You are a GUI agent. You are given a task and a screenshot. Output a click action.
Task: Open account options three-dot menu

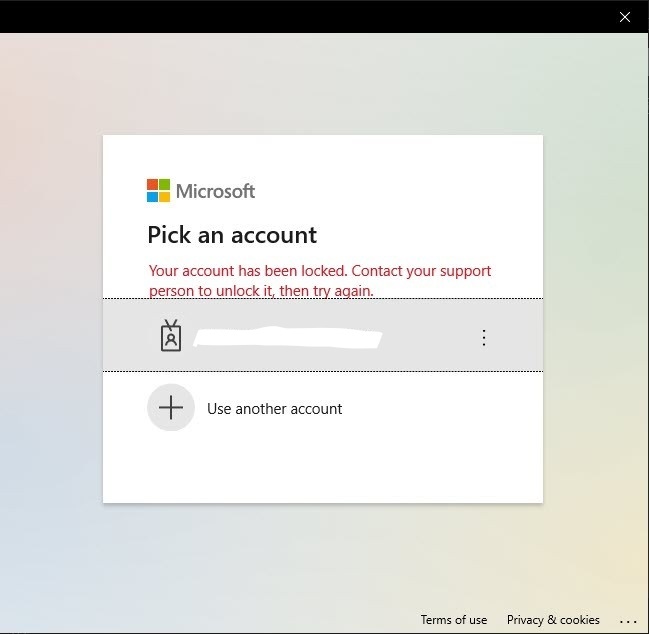[x=483, y=338]
